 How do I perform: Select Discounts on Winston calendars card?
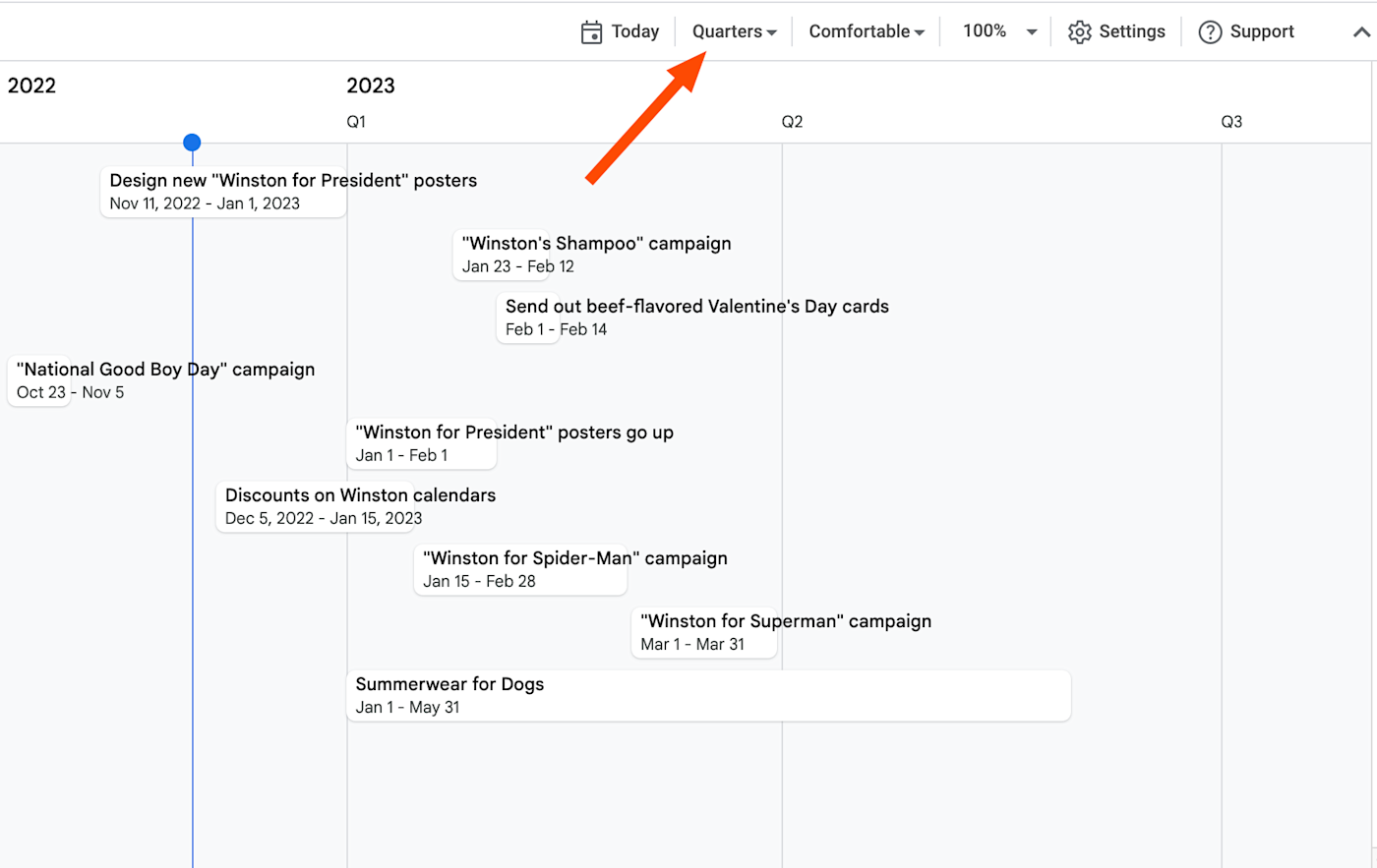(x=315, y=507)
